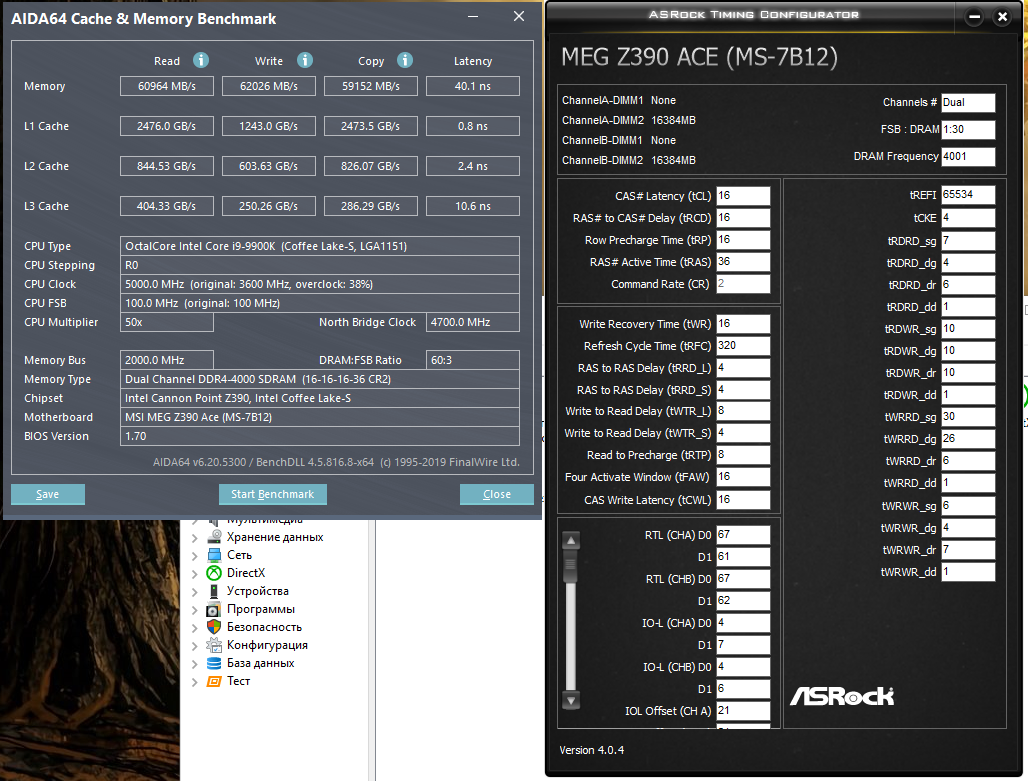Click the Motherboard field MSI MEG Z390 Ace
1028x781 pixels.
(x=320, y=417)
